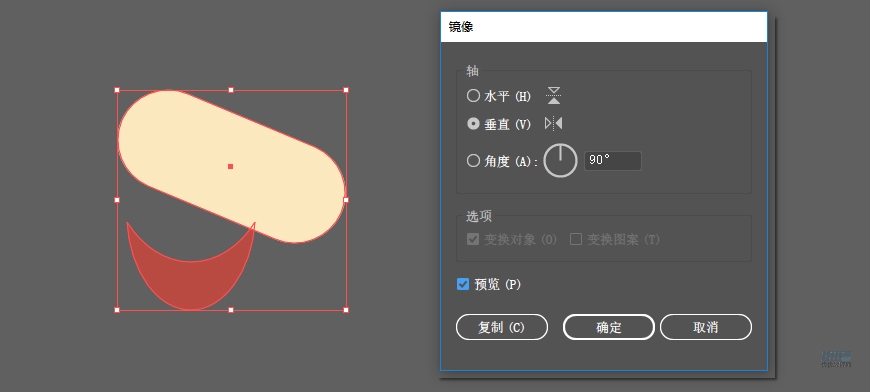Screen dimensions: 870x392
Task: Click the left-middle selection handle
Action: [117, 200]
